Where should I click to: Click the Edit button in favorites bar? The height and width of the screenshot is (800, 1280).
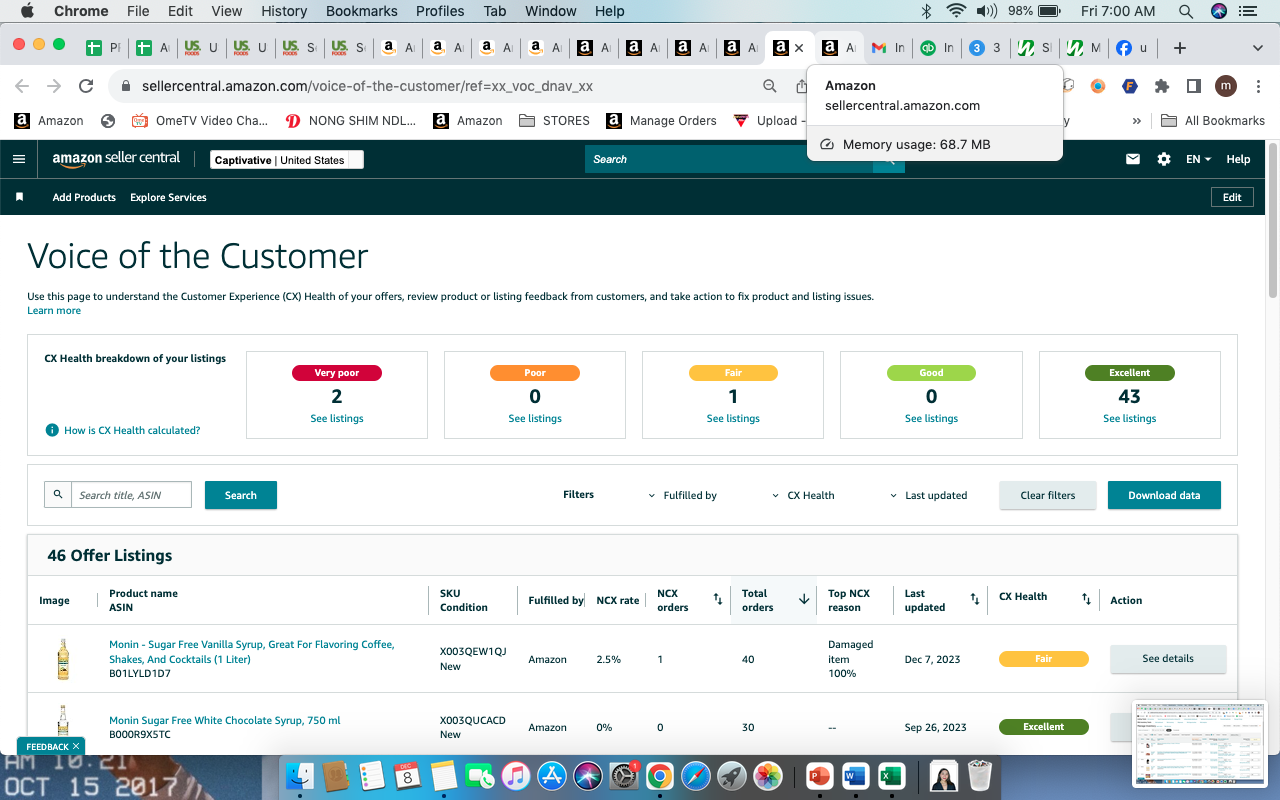point(1232,197)
